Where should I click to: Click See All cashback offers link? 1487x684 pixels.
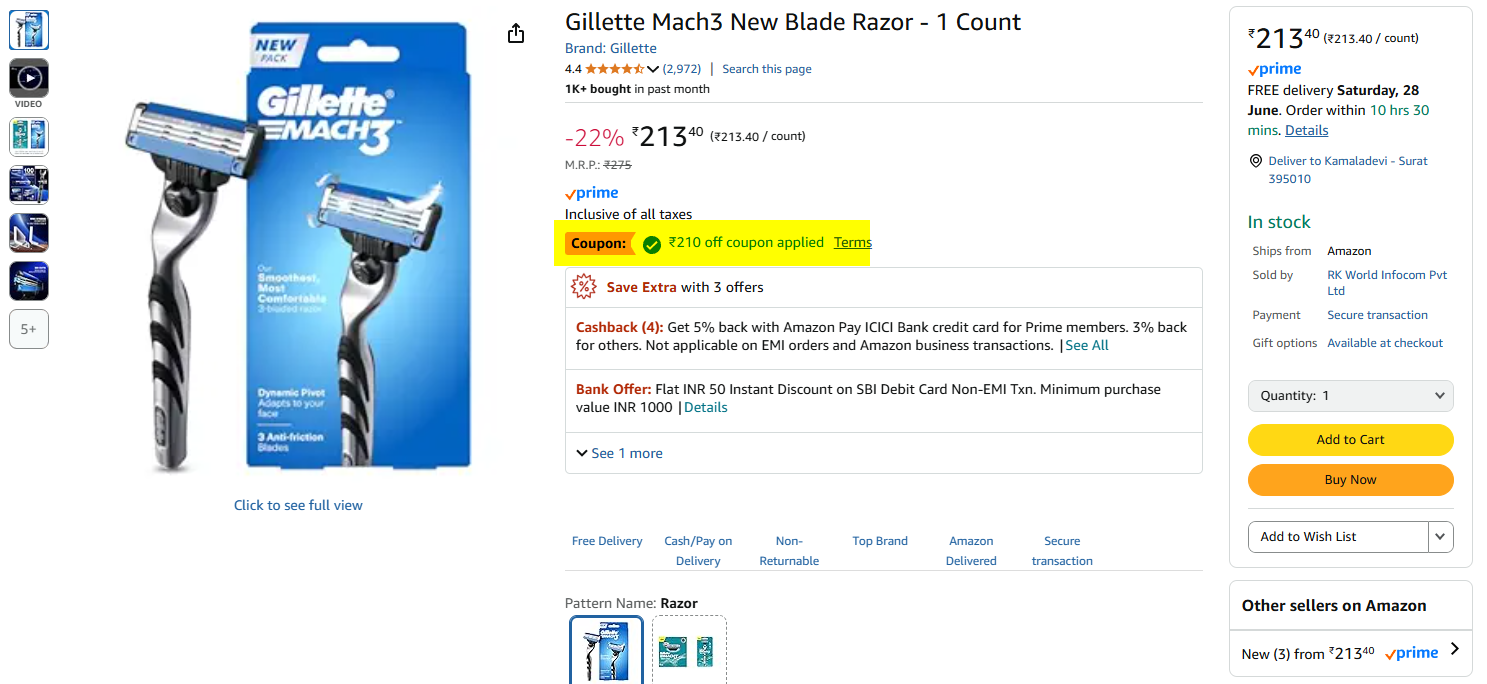click(x=1087, y=346)
